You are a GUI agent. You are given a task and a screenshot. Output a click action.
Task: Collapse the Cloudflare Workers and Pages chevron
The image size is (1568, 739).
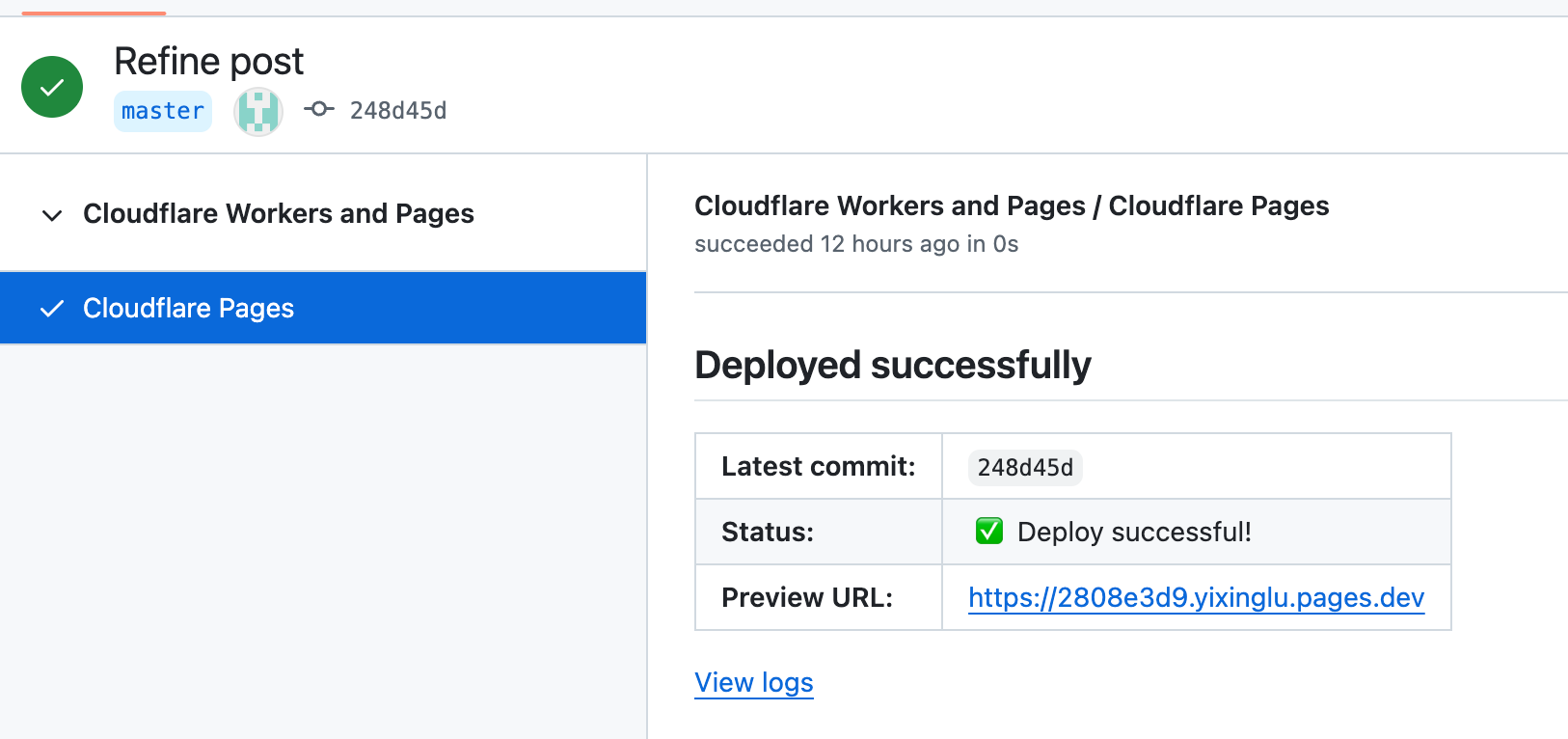52,215
